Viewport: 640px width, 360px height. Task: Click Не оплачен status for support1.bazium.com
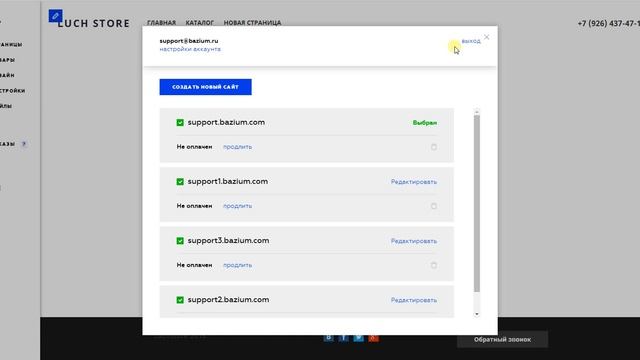point(194,206)
